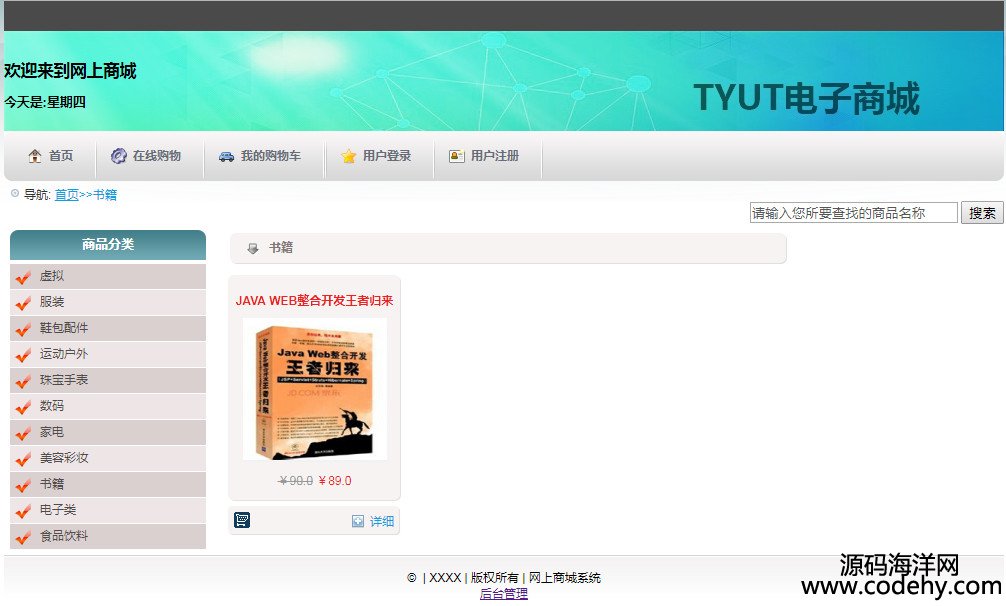The height and width of the screenshot is (606, 1006).
Task: Click the ¥89.0 sale price
Action: (335, 480)
